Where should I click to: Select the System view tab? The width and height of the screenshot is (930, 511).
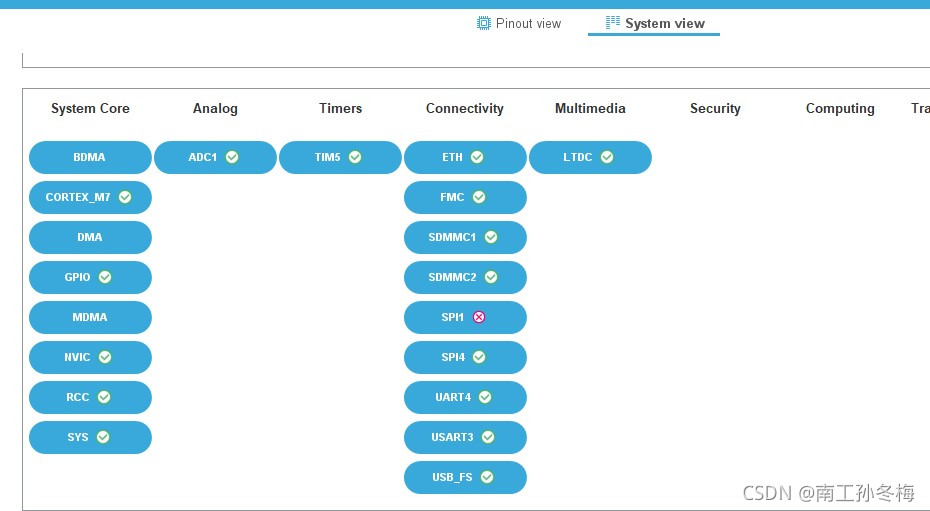tap(654, 24)
